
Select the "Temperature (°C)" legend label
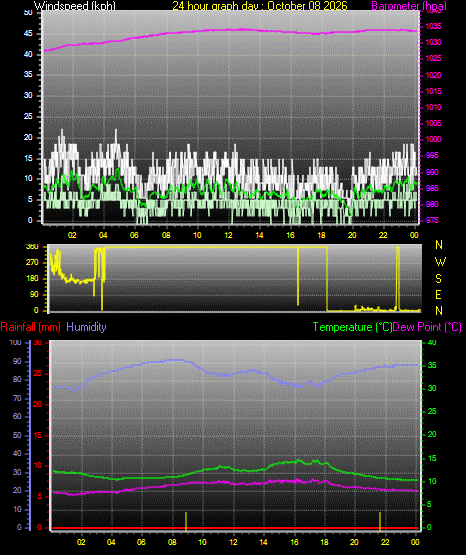pyautogui.click(x=352, y=327)
